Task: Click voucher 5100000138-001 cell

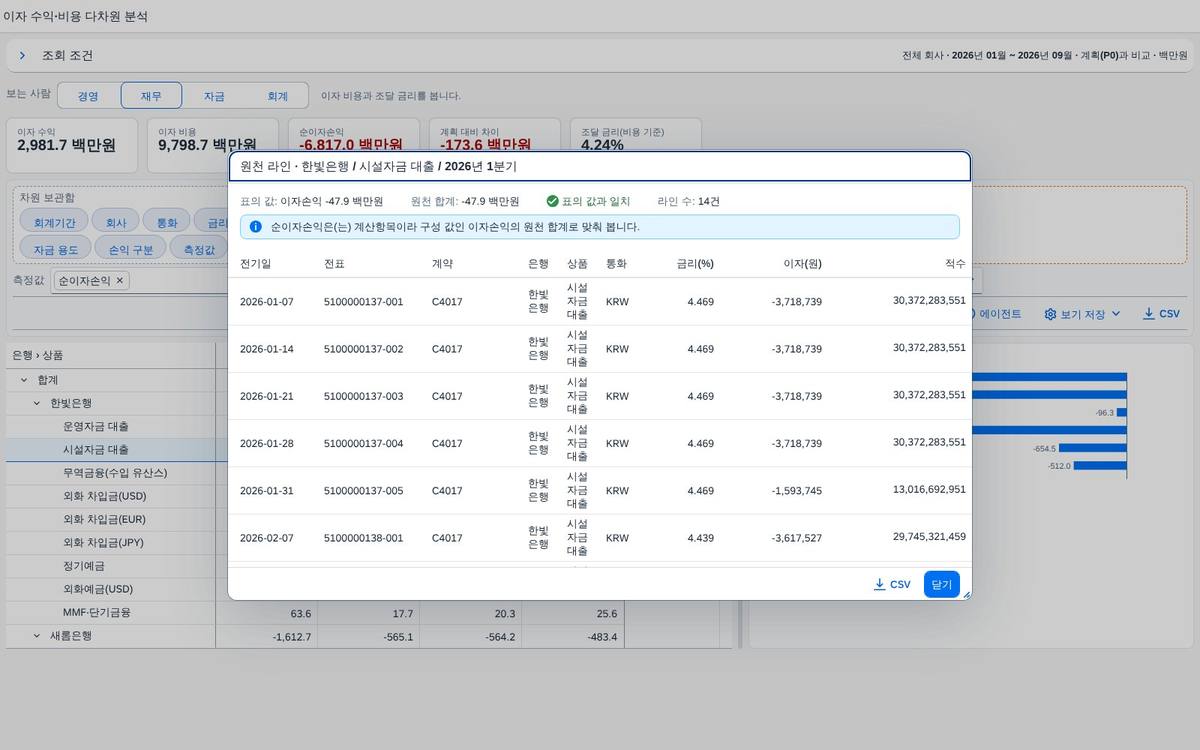Action: tap(364, 538)
